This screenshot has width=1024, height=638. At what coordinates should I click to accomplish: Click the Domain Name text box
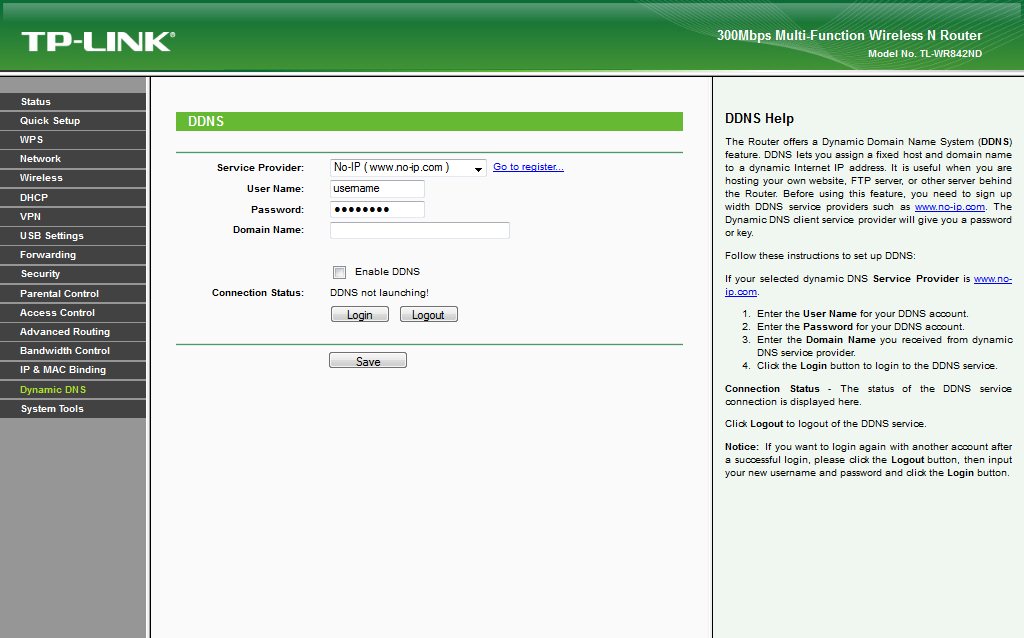[419, 231]
